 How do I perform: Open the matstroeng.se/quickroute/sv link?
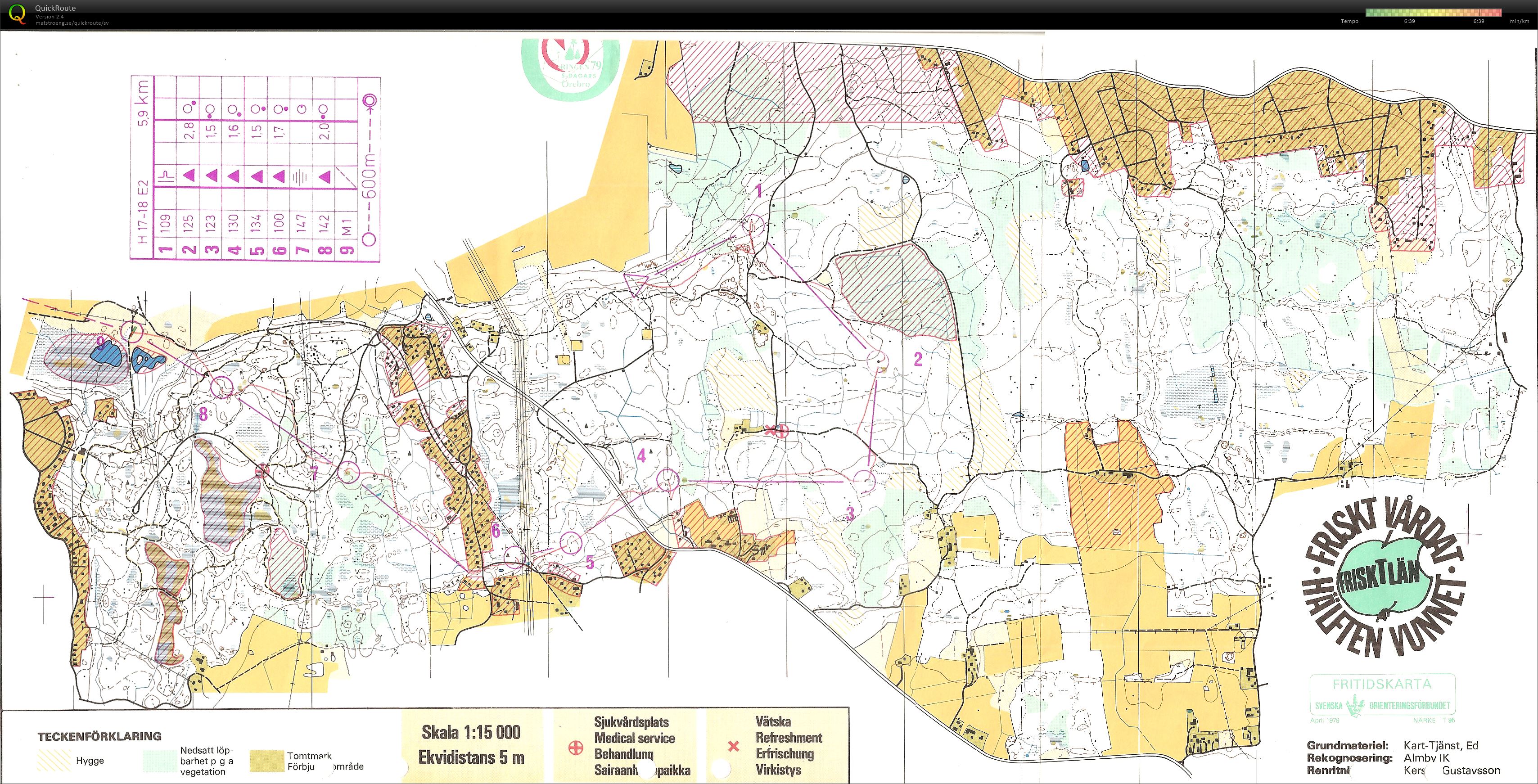click(72, 23)
